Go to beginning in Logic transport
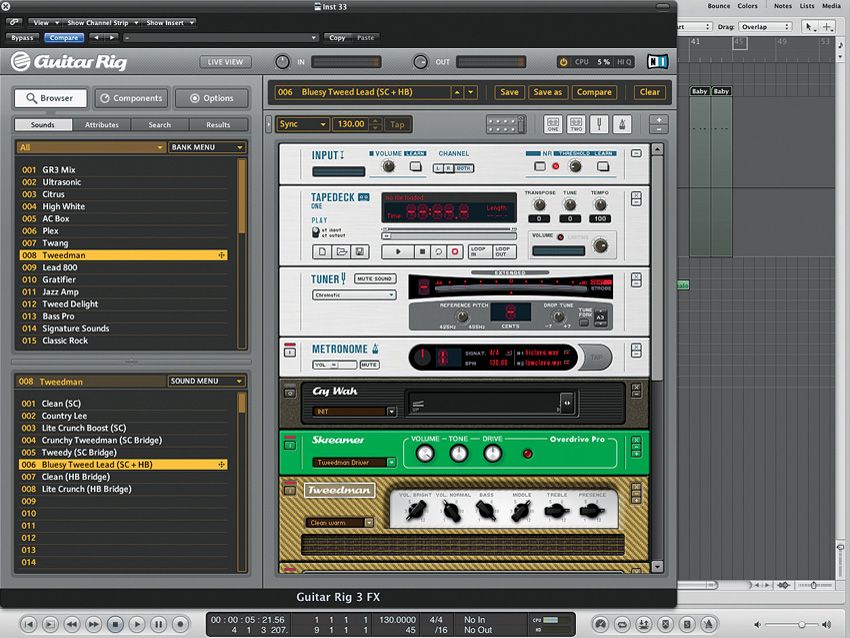The width and height of the screenshot is (850, 638). 28,624
